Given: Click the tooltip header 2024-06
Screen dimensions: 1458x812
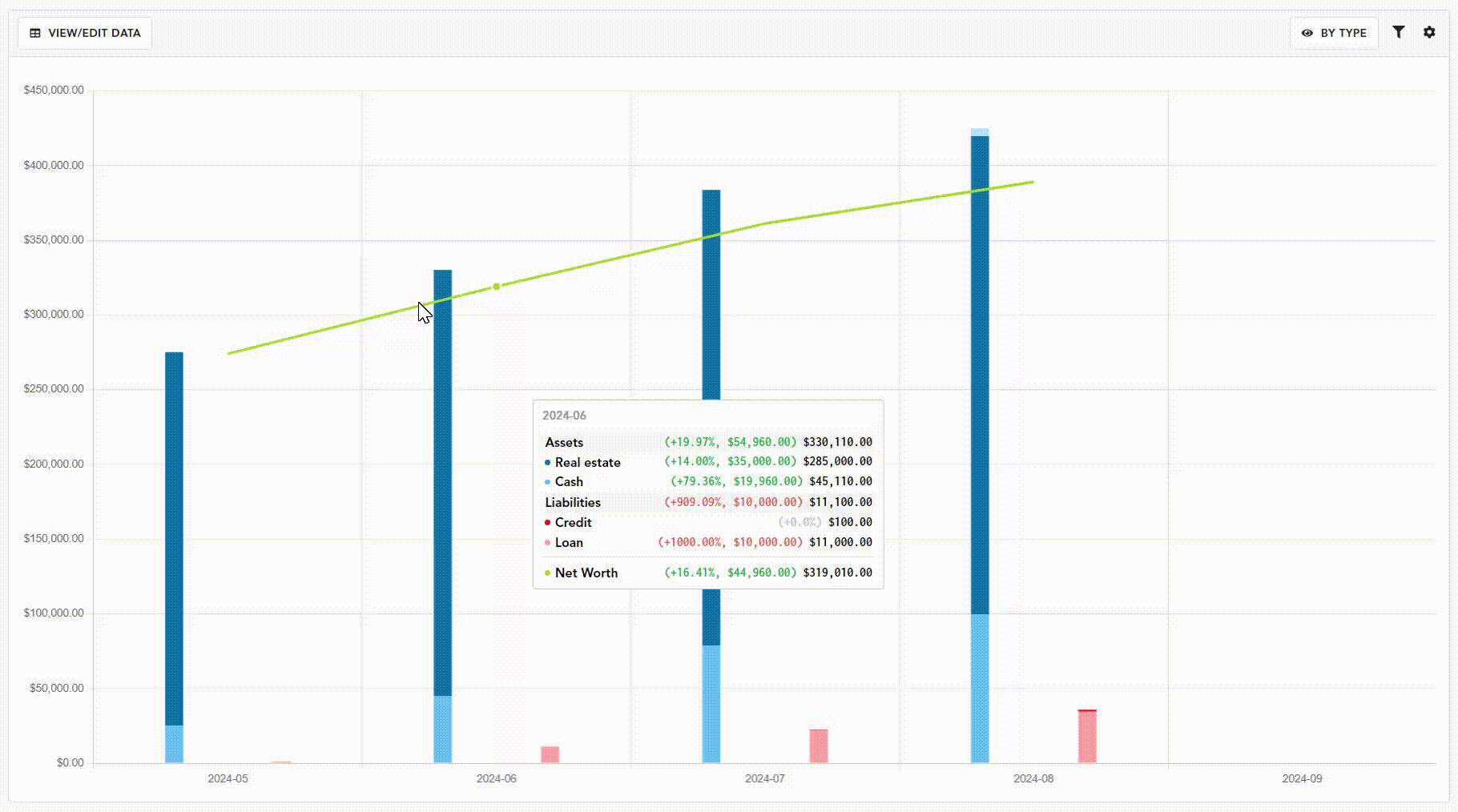Looking at the screenshot, I should click(x=564, y=416).
